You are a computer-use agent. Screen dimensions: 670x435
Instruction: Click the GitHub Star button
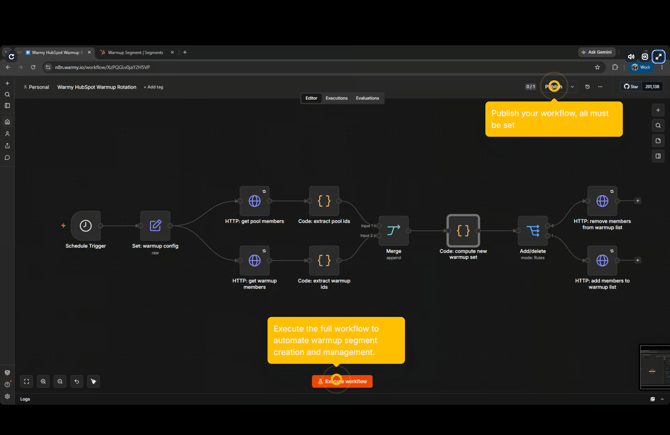[x=631, y=87]
